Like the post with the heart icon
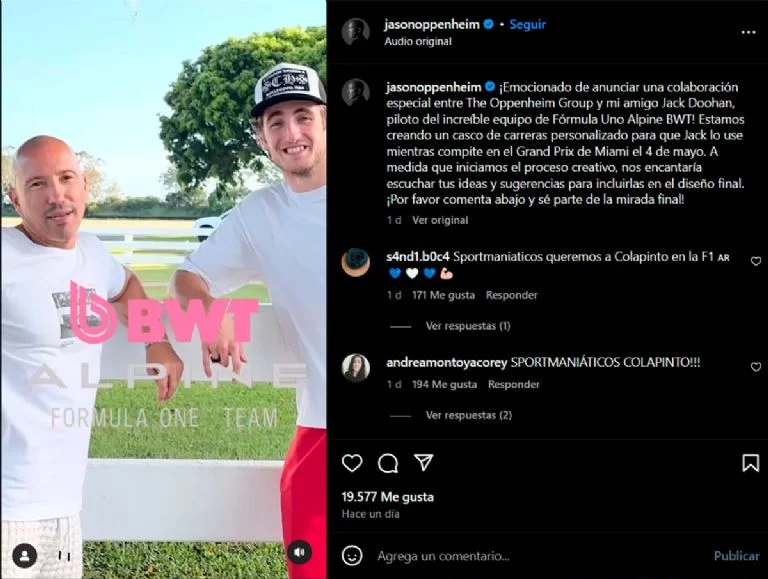The height and width of the screenshot is (579, 768). [352, 463]
